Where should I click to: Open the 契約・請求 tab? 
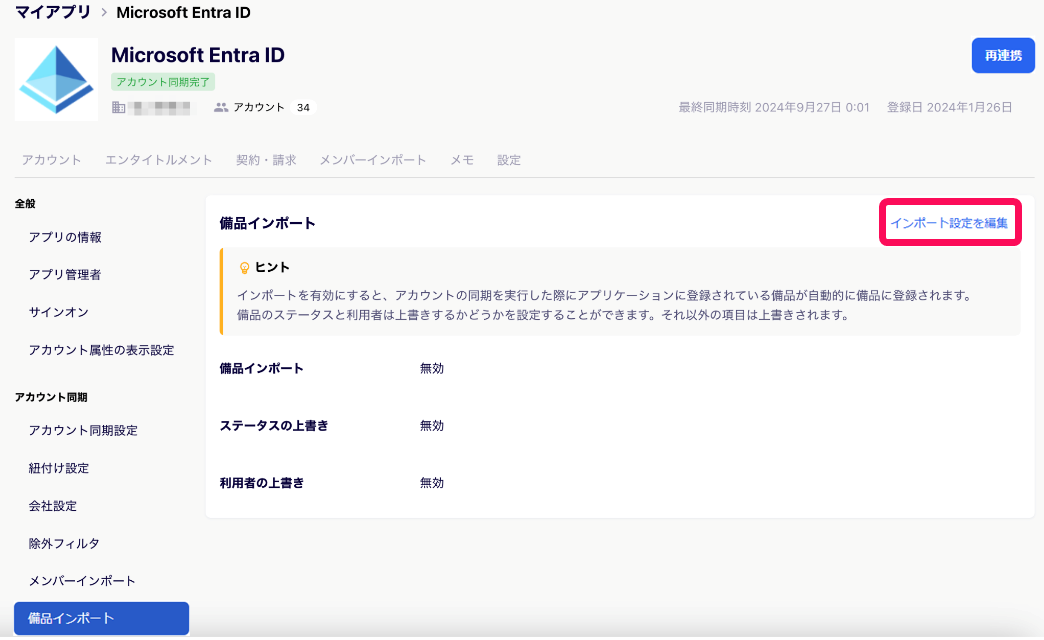(x=266, y=160)
